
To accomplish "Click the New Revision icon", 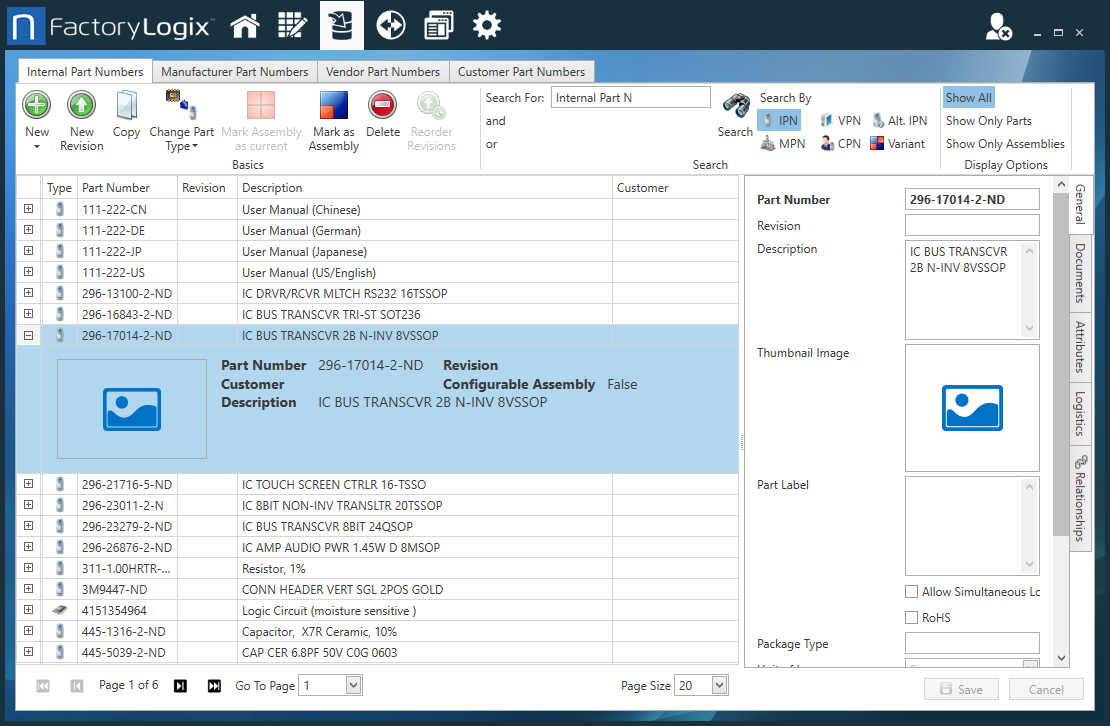I will click(81, 105).
